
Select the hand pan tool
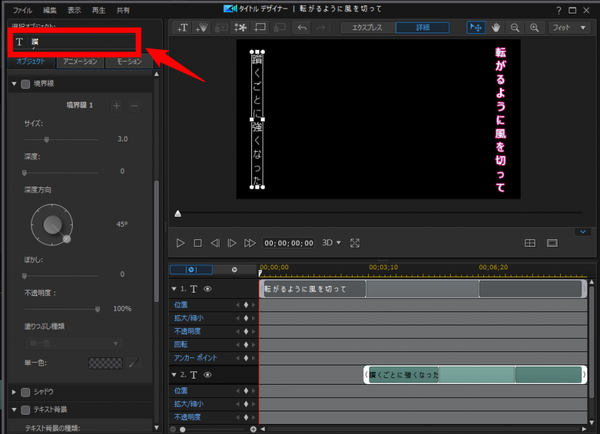[x=496, y=28]
